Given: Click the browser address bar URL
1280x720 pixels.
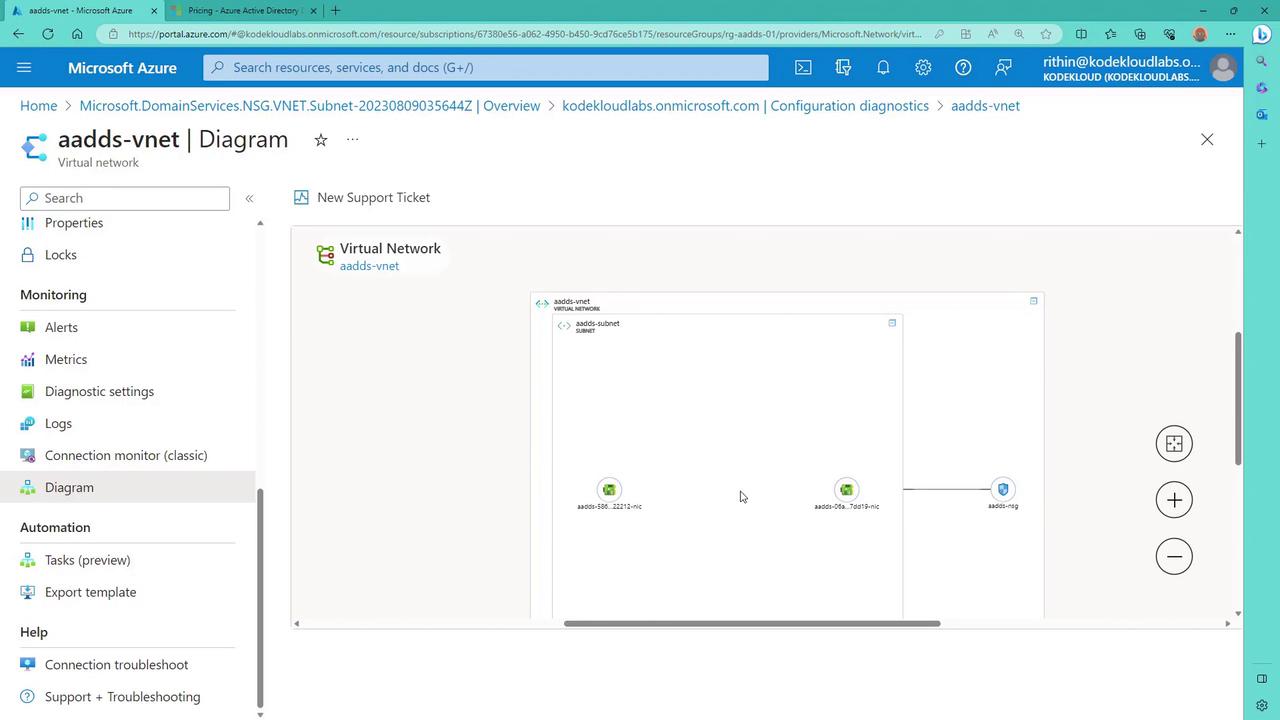Looking at the screenshot, I should pyautogui.click(x=525, y=33).
